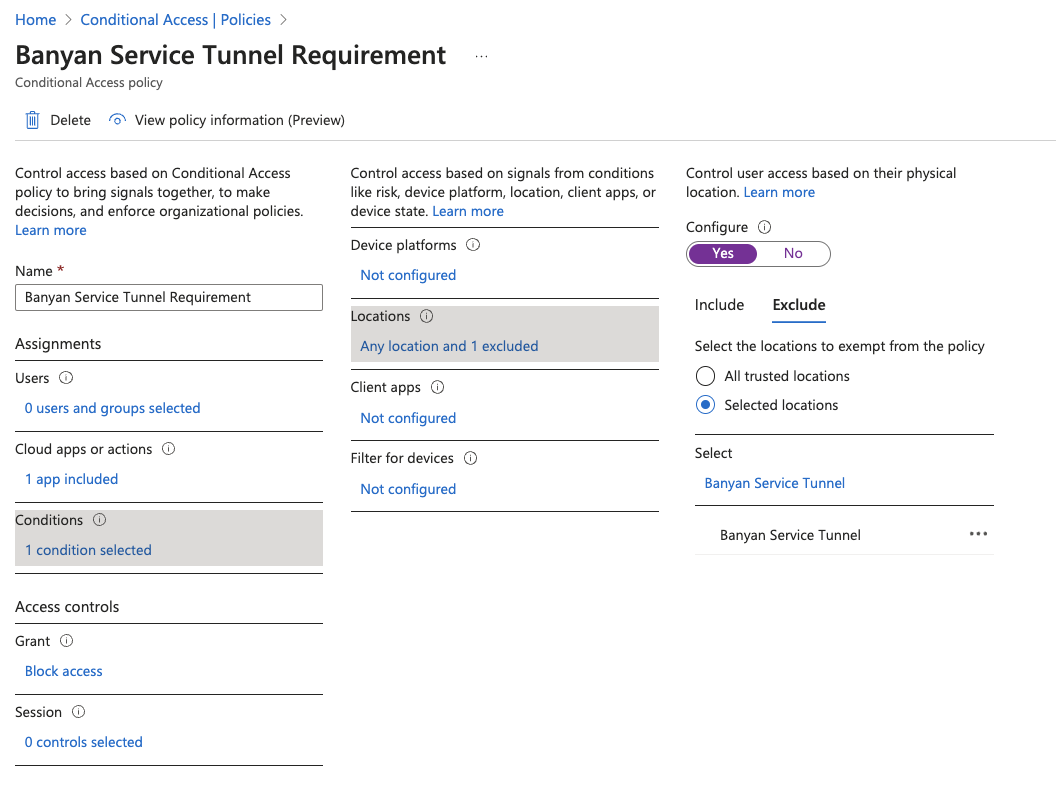
Task: Select the All trusted locations radio button
Action: (x=706, y=376)
